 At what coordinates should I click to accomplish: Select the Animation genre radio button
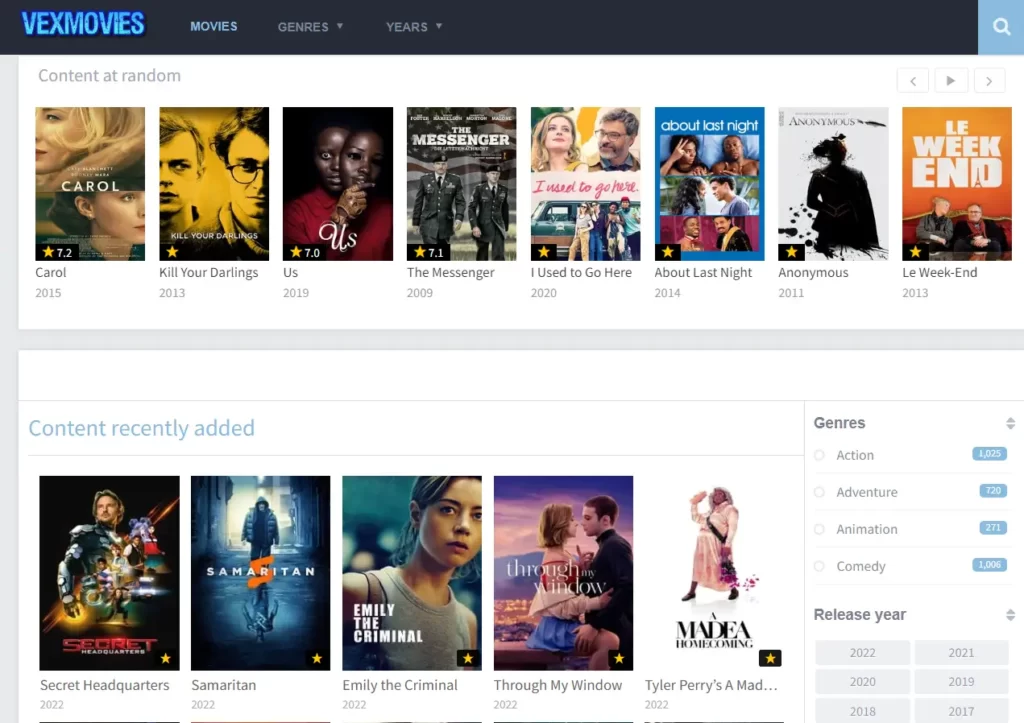pos(820,529)
